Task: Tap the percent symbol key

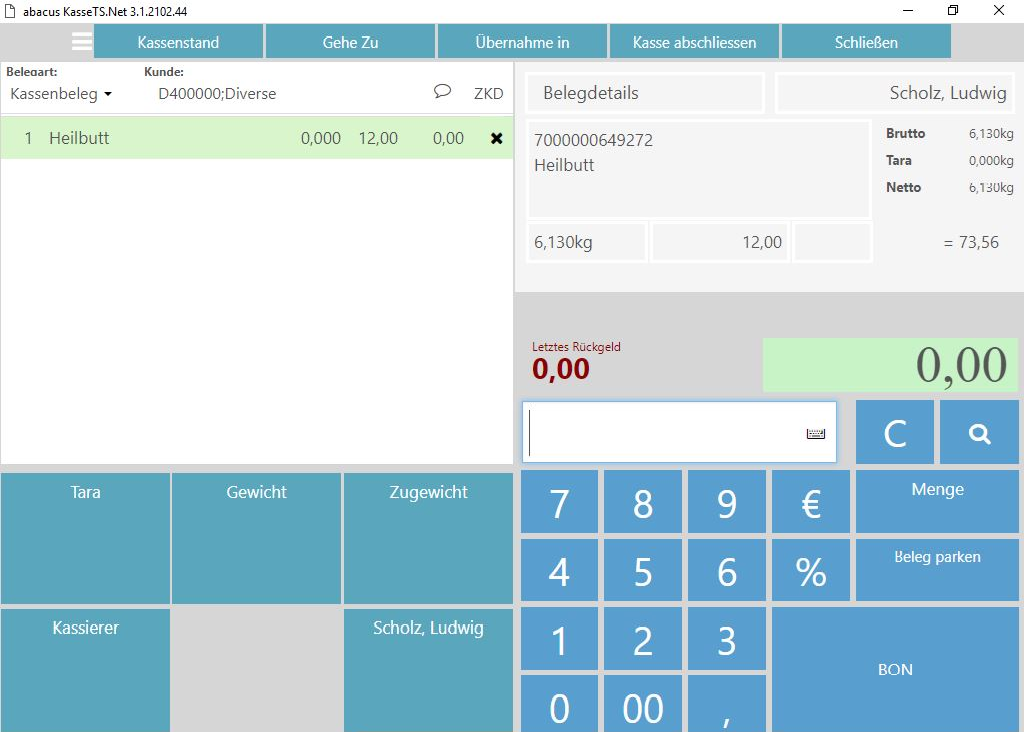Action: pos(810,571)
